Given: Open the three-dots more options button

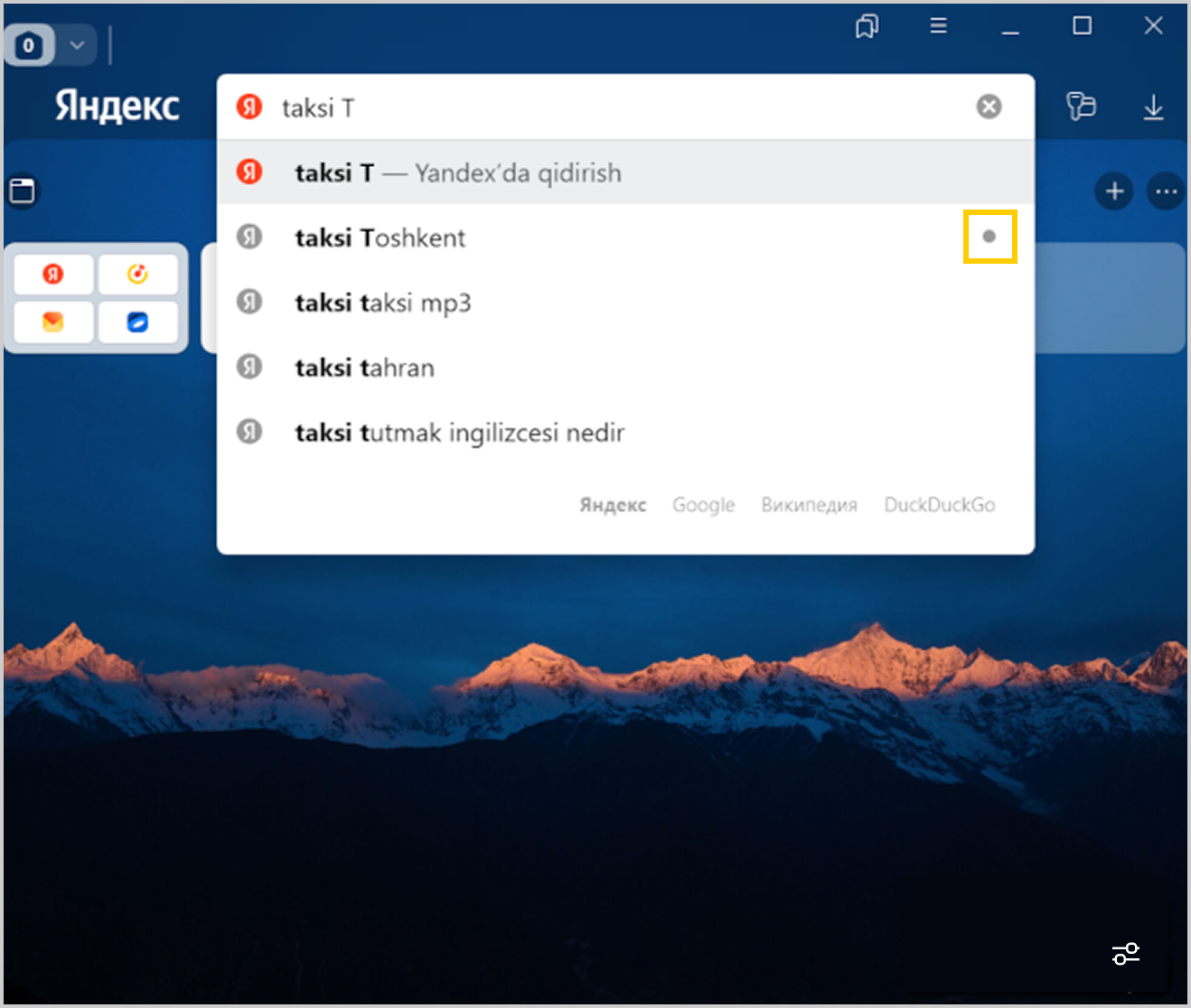Looking at the screenshot, I should coord(1166,191).
